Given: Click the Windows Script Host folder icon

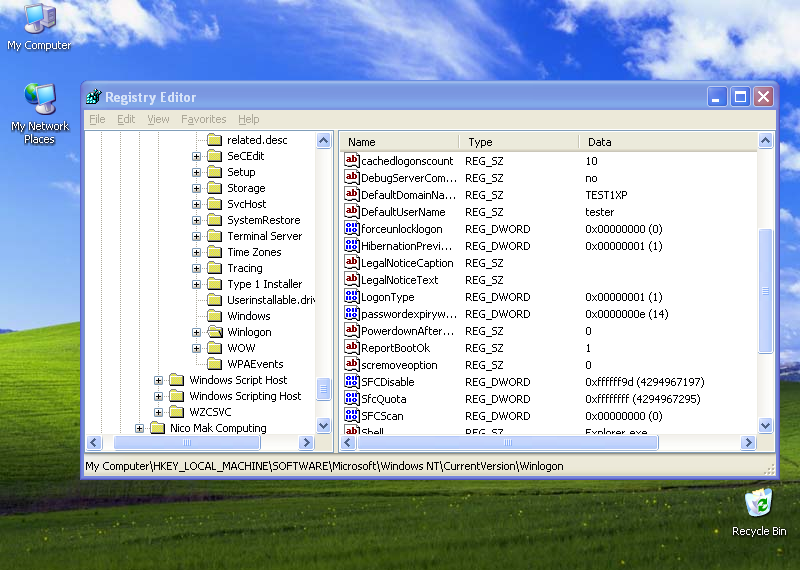Looking at the screenshot, I should click(x=177, y=380).
